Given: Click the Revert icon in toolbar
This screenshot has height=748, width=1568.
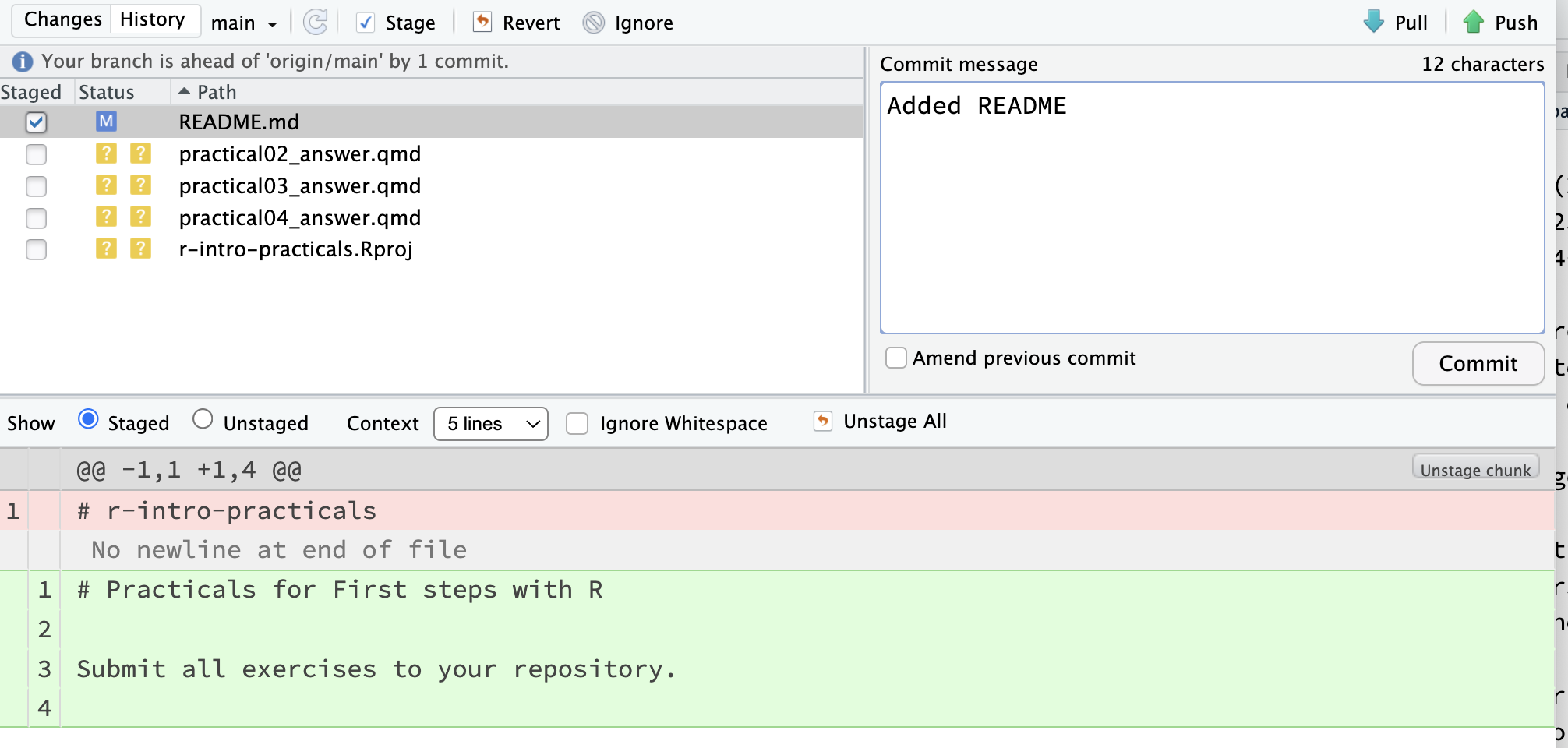Looking at the screenshot, I should click(482, 23).
